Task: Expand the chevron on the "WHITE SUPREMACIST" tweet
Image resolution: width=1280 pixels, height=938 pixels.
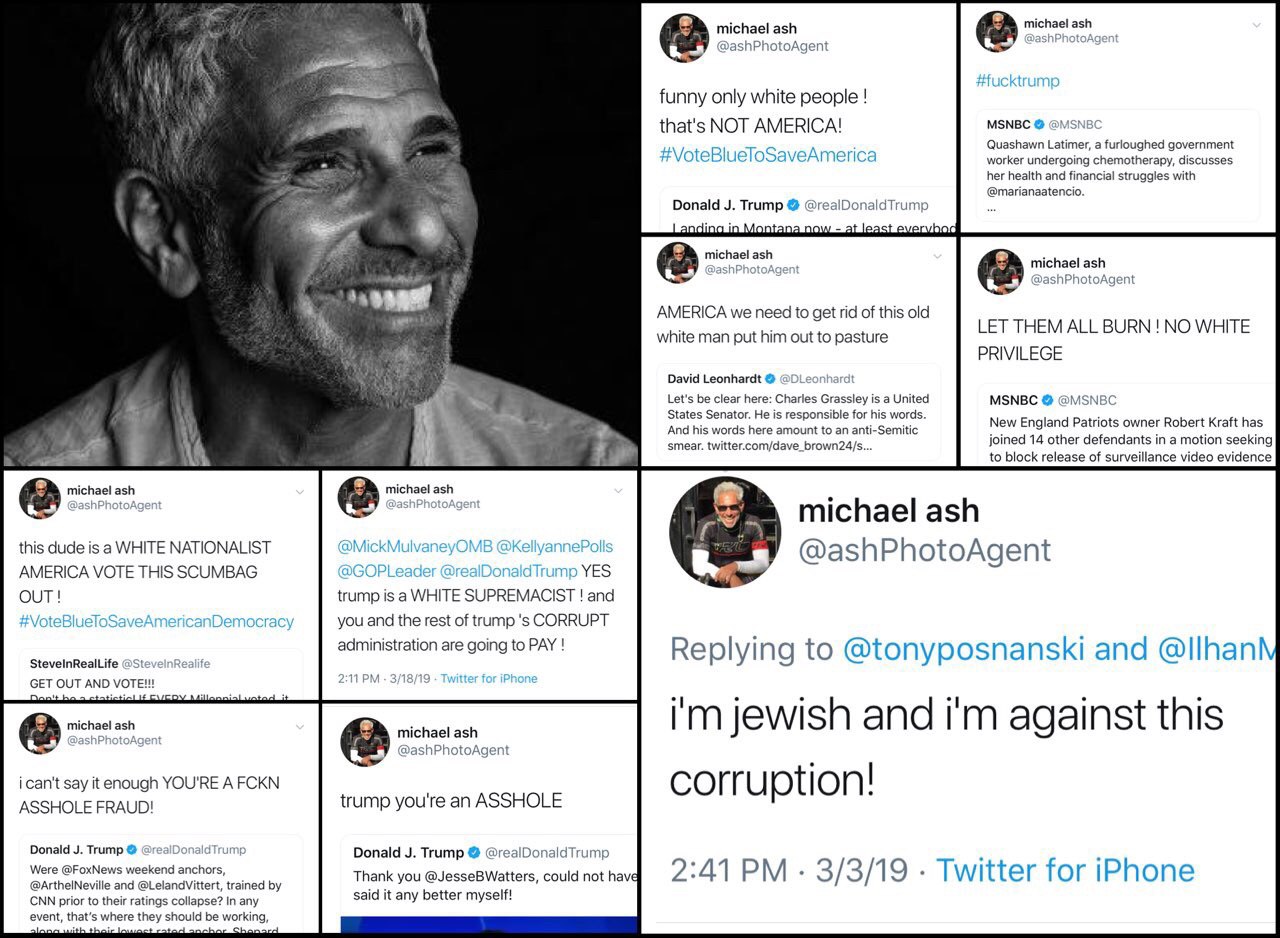Action: pyautogui.click(x=618, y=491)
